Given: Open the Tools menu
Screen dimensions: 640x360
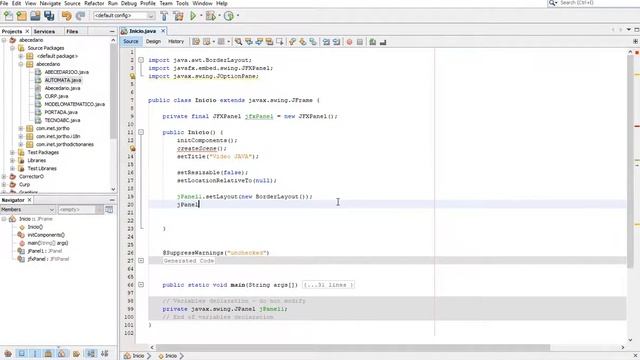Looking at the screenshot, I should tap(182, 3).
